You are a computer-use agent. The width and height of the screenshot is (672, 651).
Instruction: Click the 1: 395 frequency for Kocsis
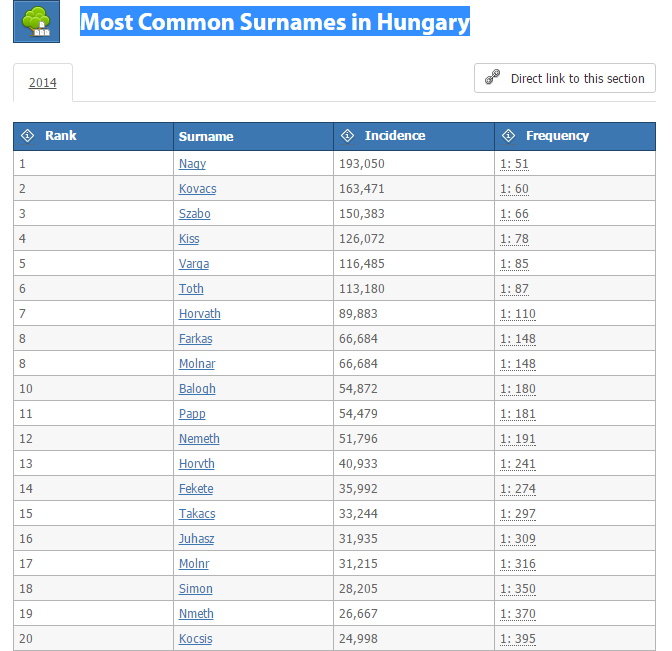pyautogui.click(x=517, y=639)
